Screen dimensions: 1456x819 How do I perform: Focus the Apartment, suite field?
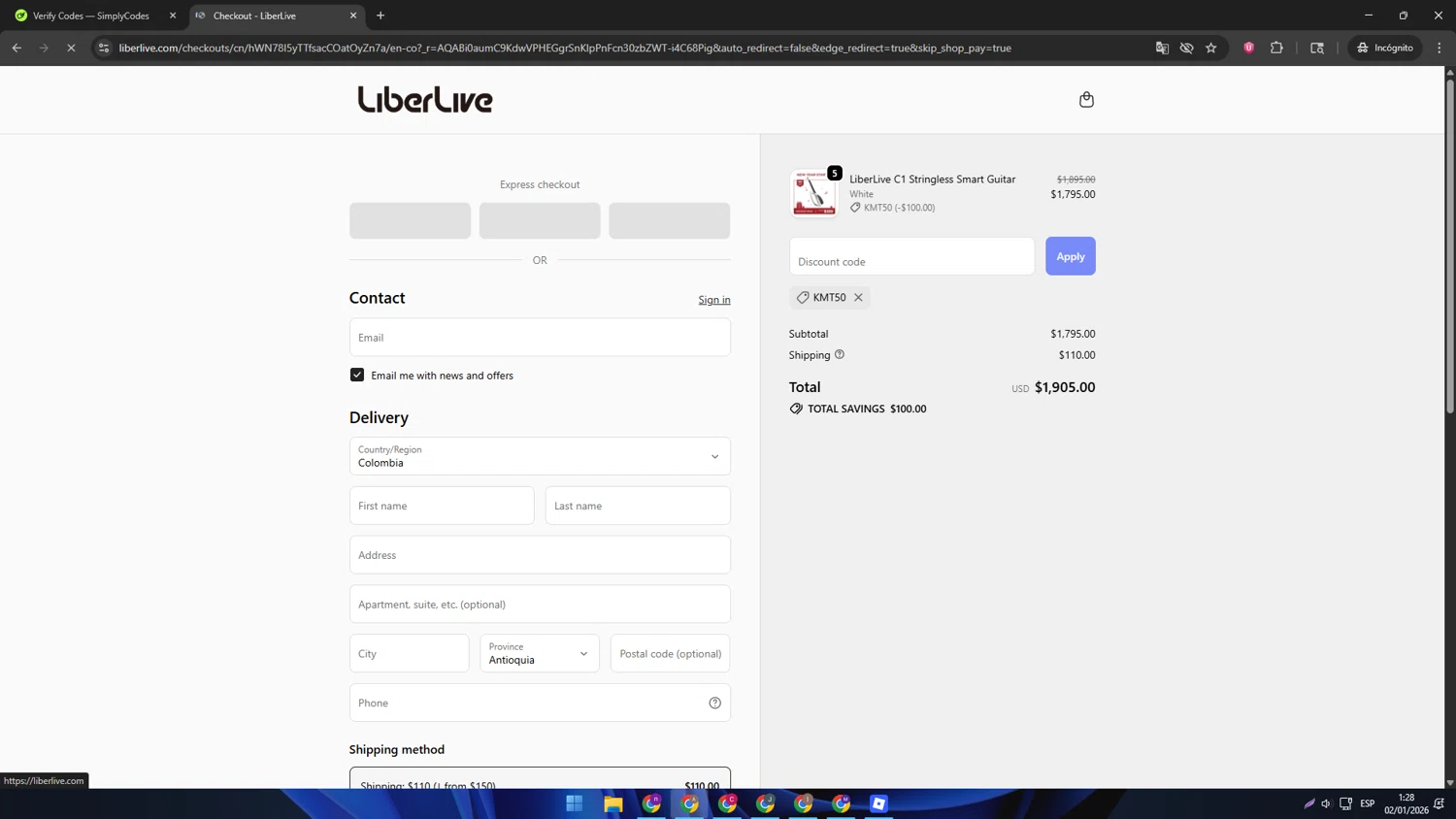pyautogui.click(x=540, y=604)
